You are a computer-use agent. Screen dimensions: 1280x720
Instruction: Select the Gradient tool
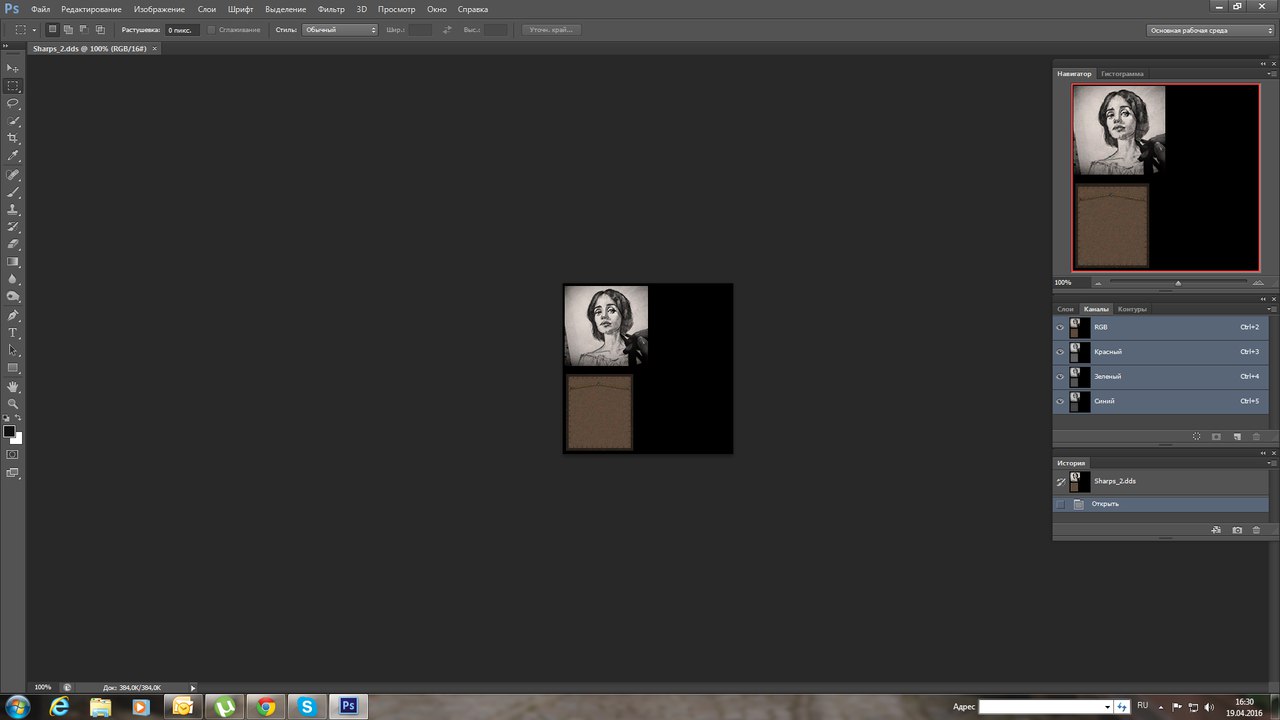[14, 262]
